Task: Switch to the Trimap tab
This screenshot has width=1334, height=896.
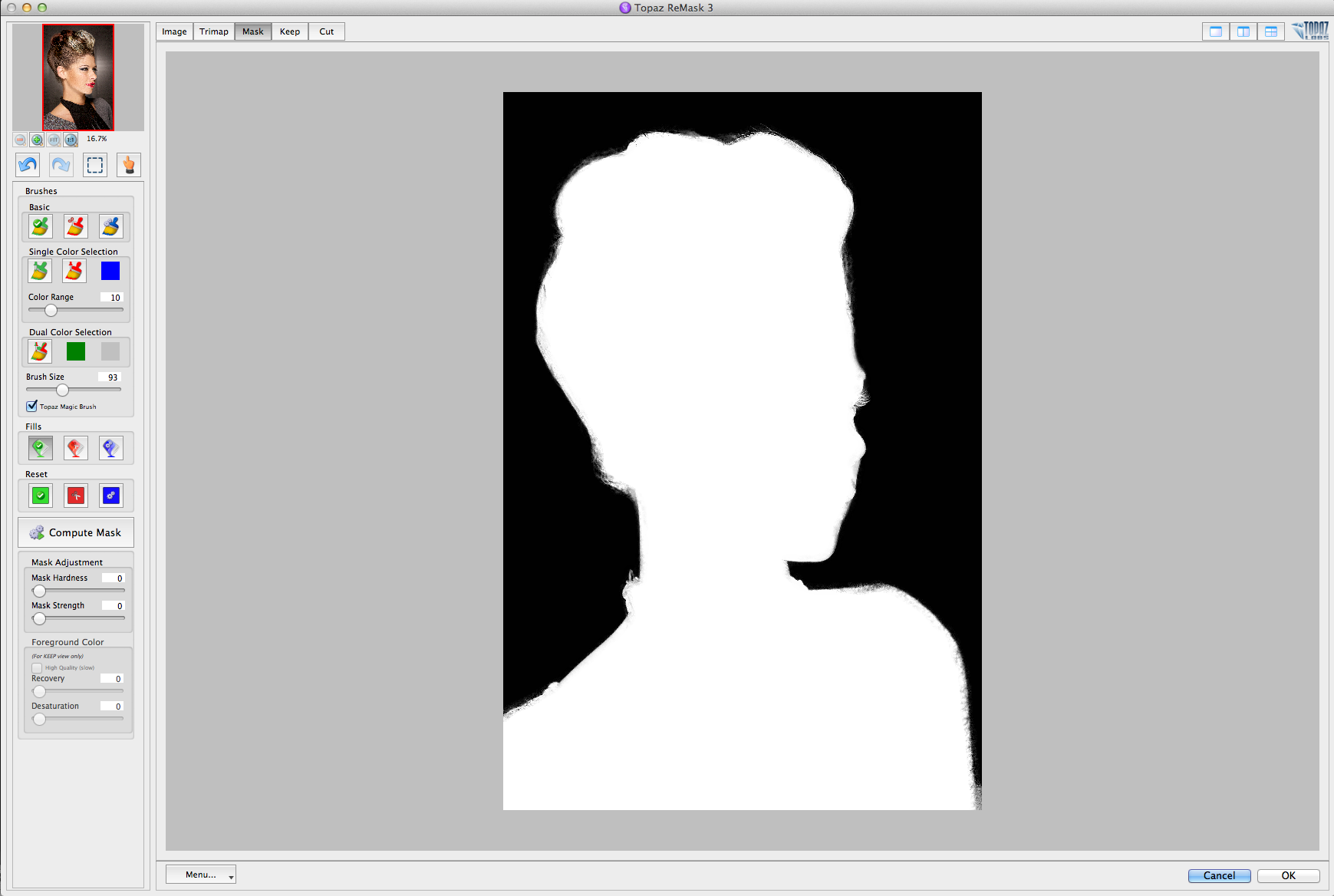Action: tap(213, 31)
